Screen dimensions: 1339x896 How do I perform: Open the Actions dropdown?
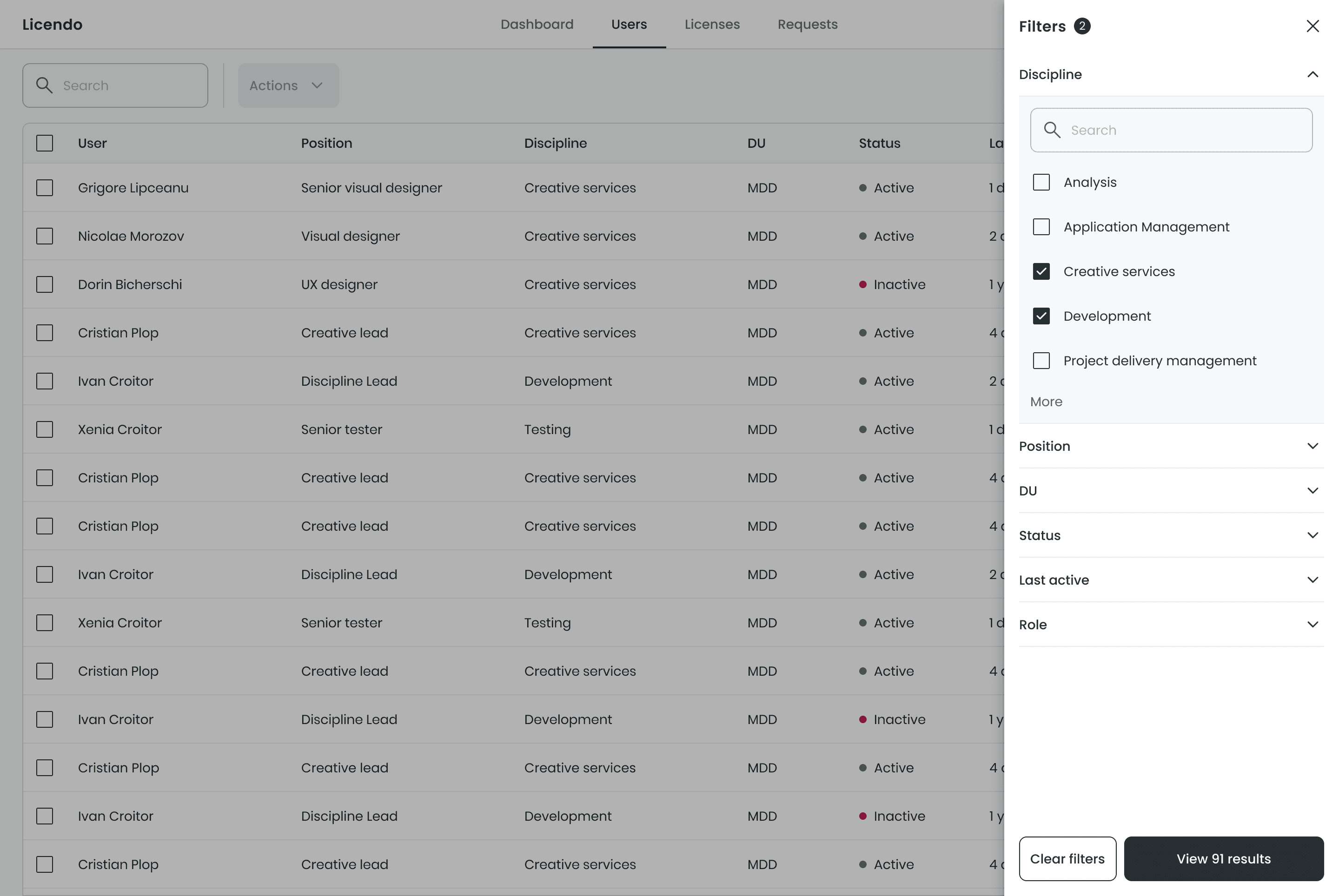pyautogui.click(x=288, y=86)
